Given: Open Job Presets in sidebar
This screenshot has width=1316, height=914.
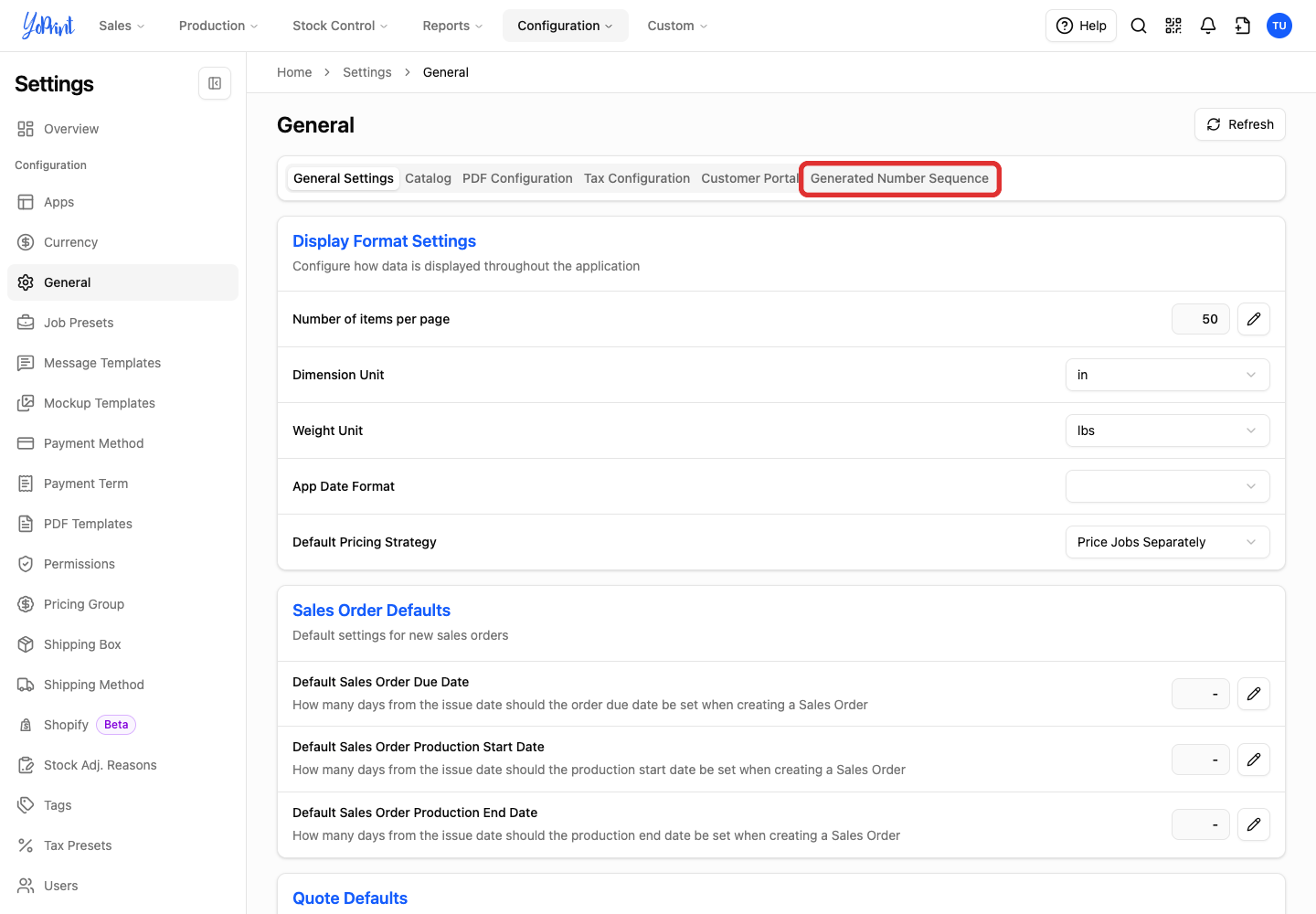Looking at the screenshot, I should click(x=122, y=323).
